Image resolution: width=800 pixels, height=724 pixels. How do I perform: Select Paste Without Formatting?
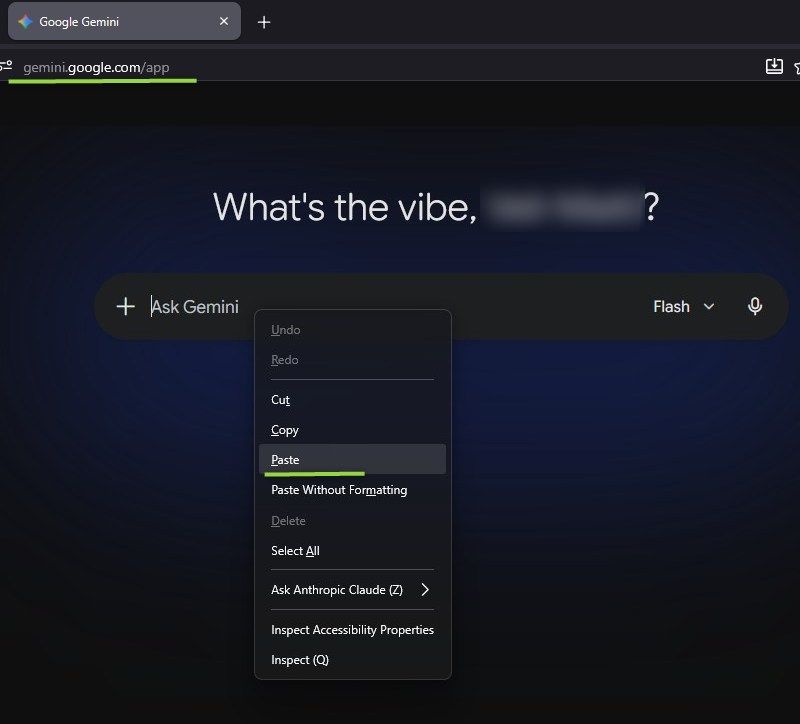pos(352,490)
